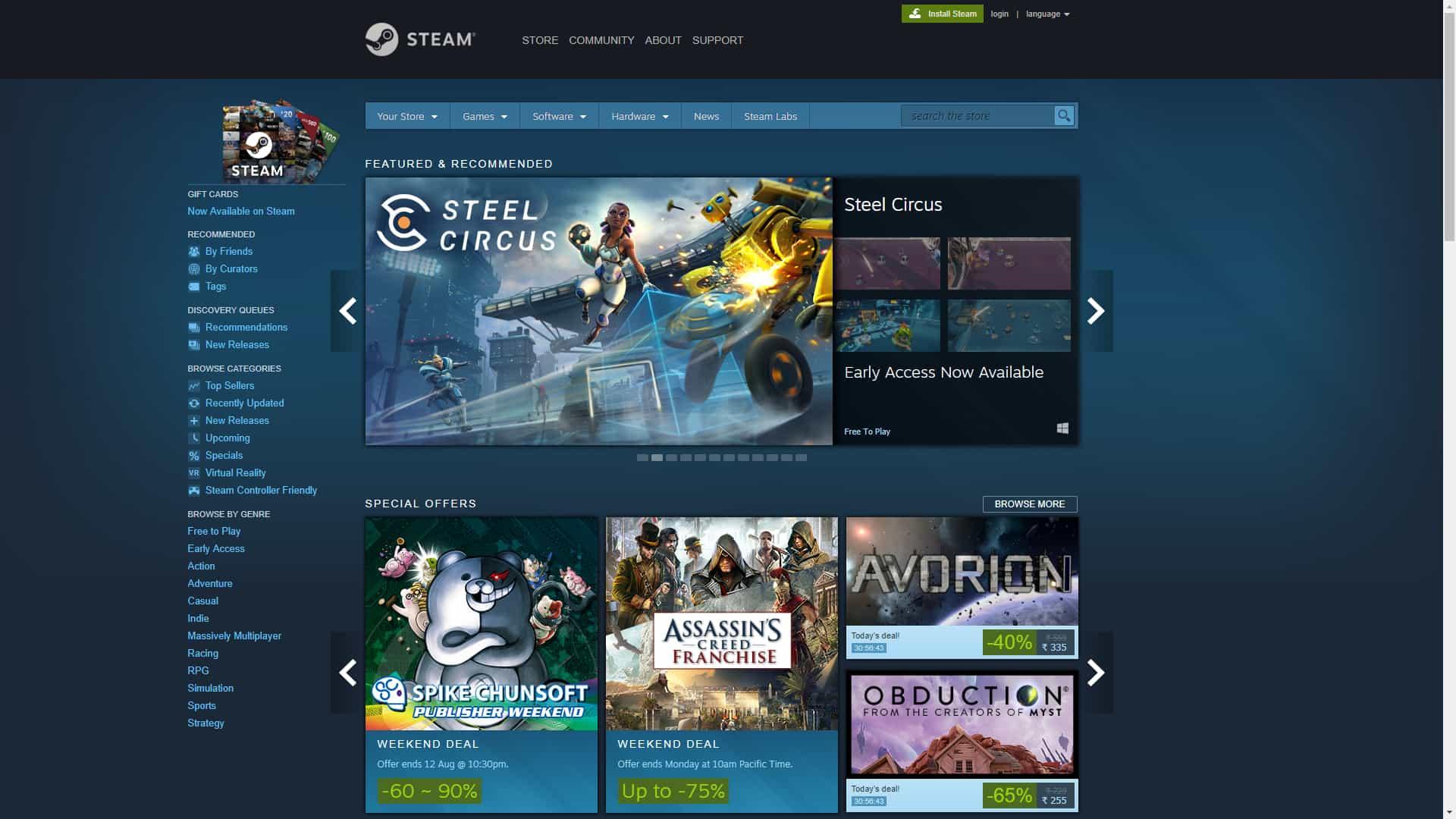This screenshot has height=819, width=1456.
Task: Open the language dropdown
Action: click(1047, 14)
